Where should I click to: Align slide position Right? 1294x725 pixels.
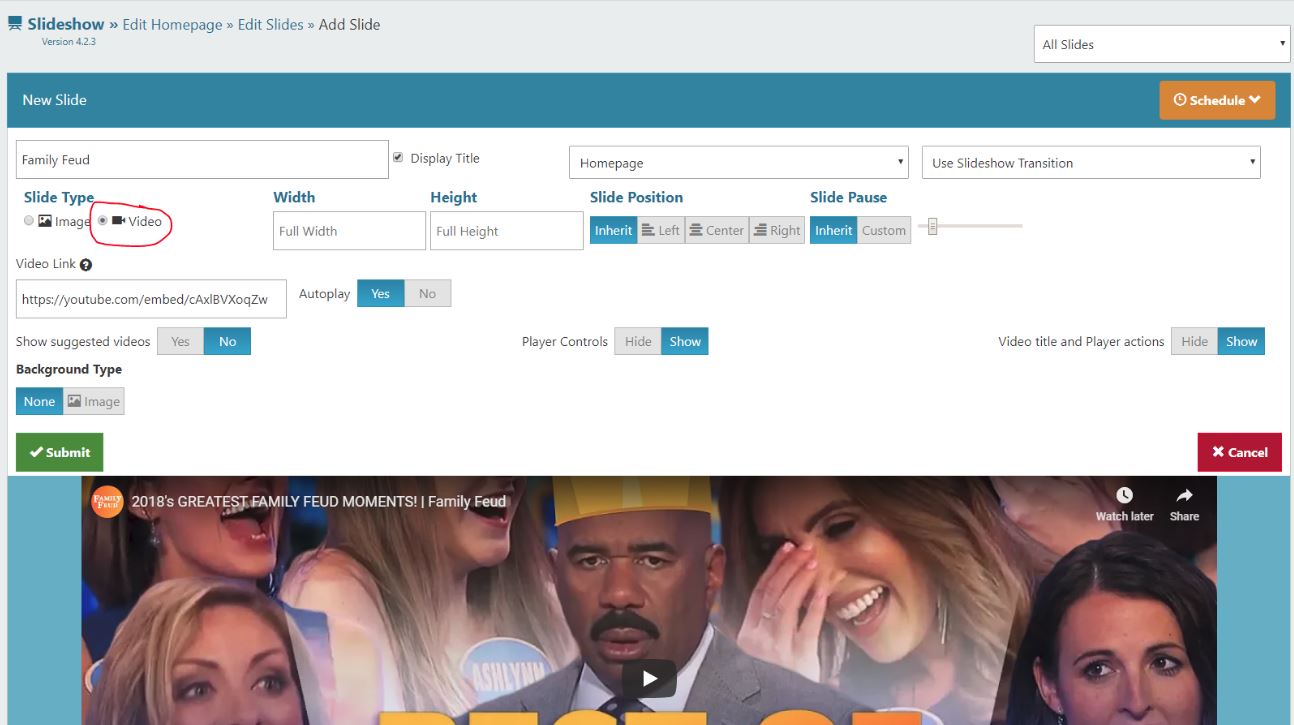click(x=777, y=230)
